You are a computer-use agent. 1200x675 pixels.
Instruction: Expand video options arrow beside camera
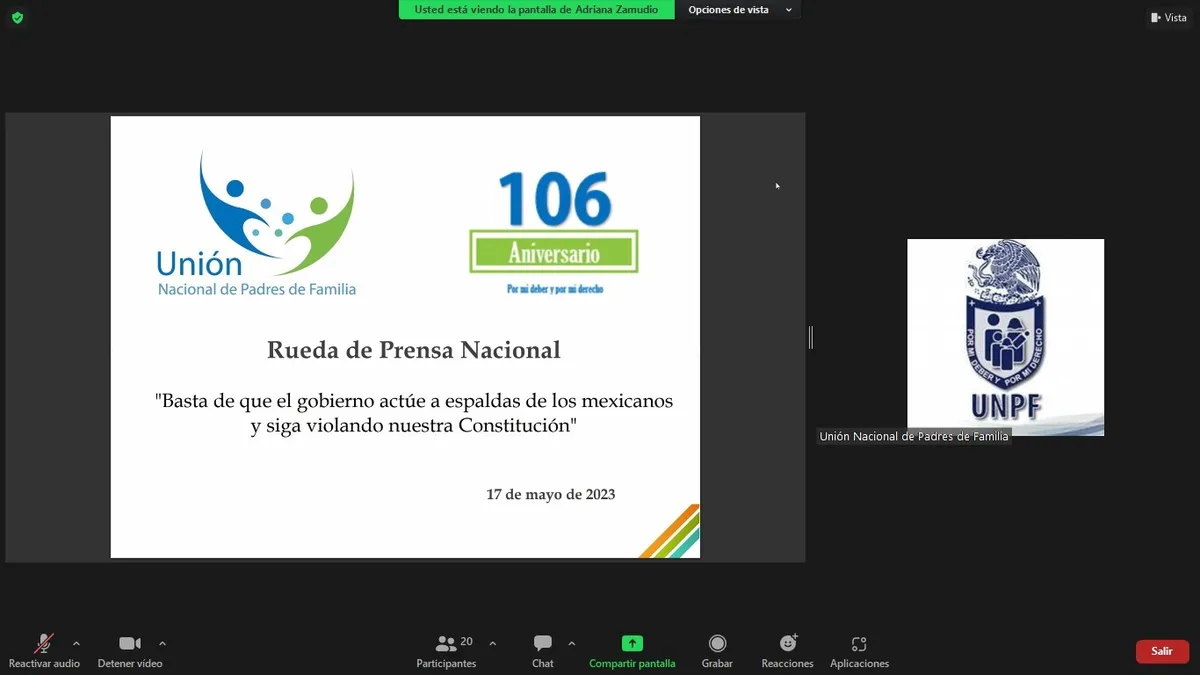click(162, 643)
